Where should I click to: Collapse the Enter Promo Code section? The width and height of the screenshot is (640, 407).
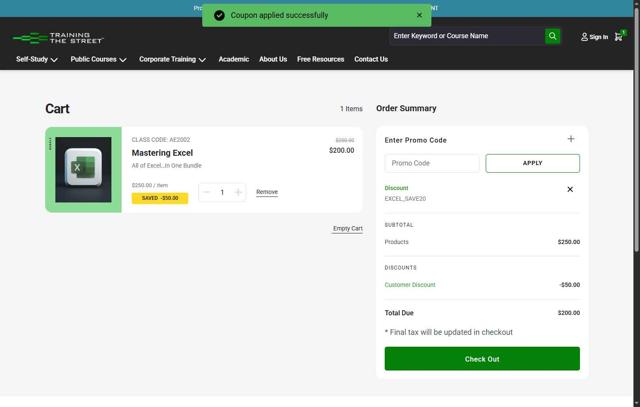(x=571, y=139)
